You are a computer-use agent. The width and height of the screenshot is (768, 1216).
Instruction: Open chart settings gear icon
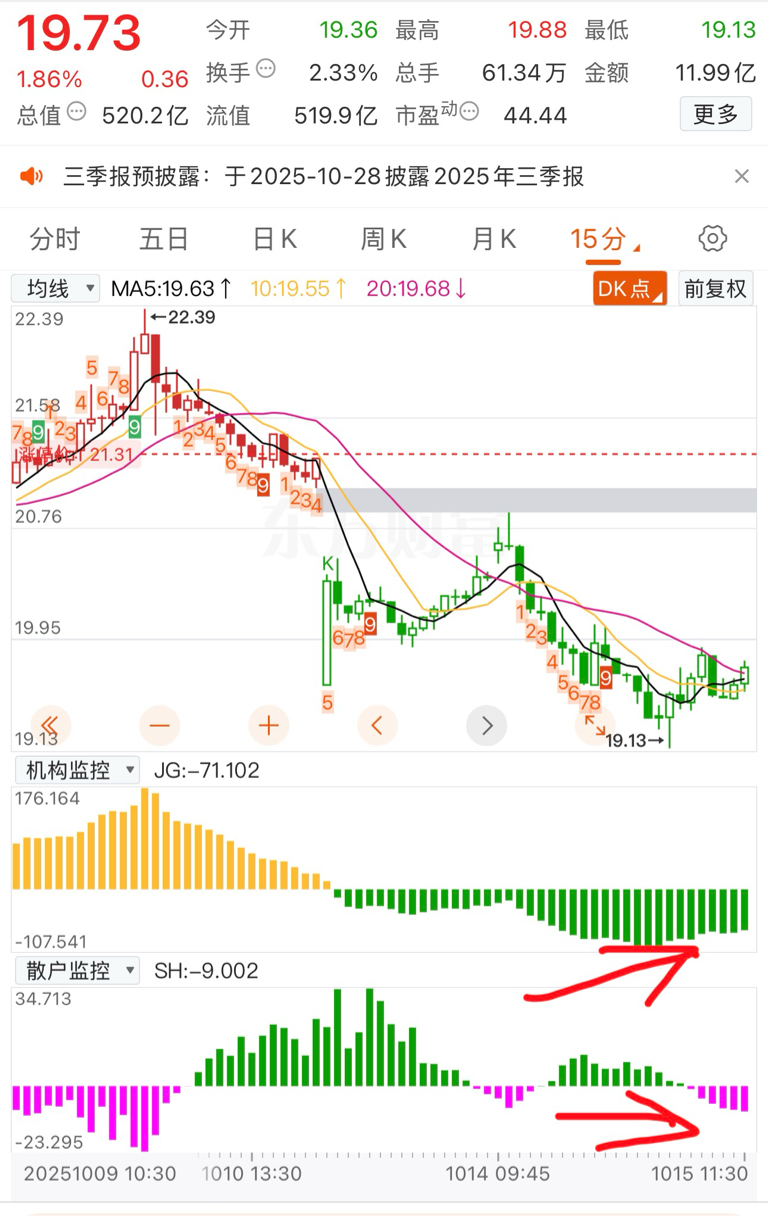pyautogui.click(x=712, y=239)
